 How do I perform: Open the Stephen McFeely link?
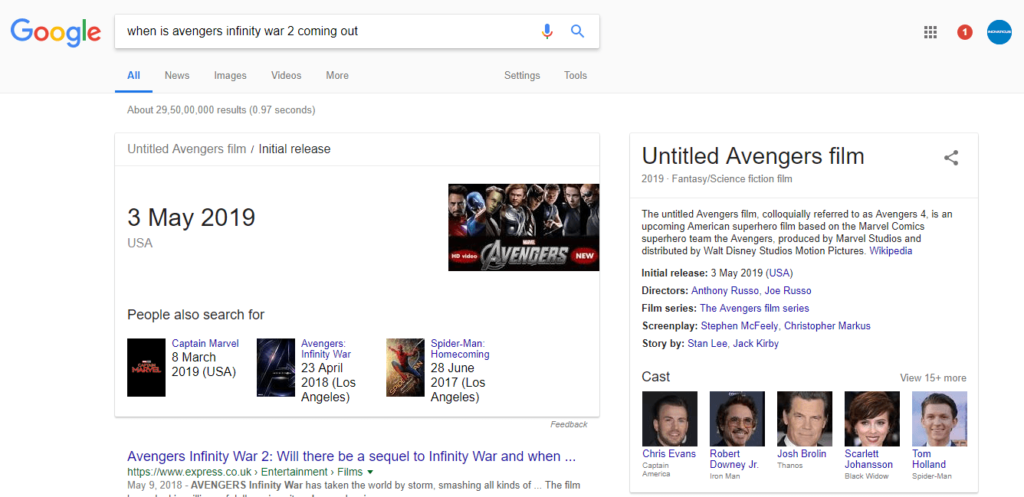pyautogui.click(x=740, y=326)
